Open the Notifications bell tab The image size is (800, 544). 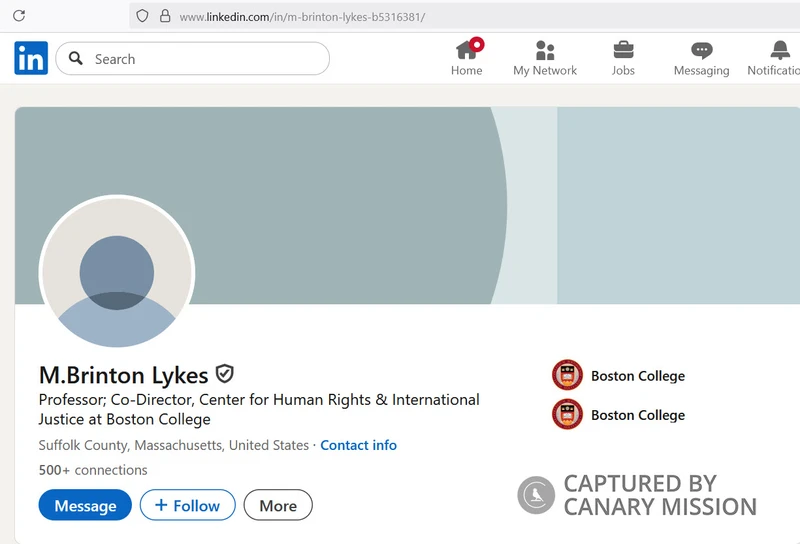click(x=773, y=58)
